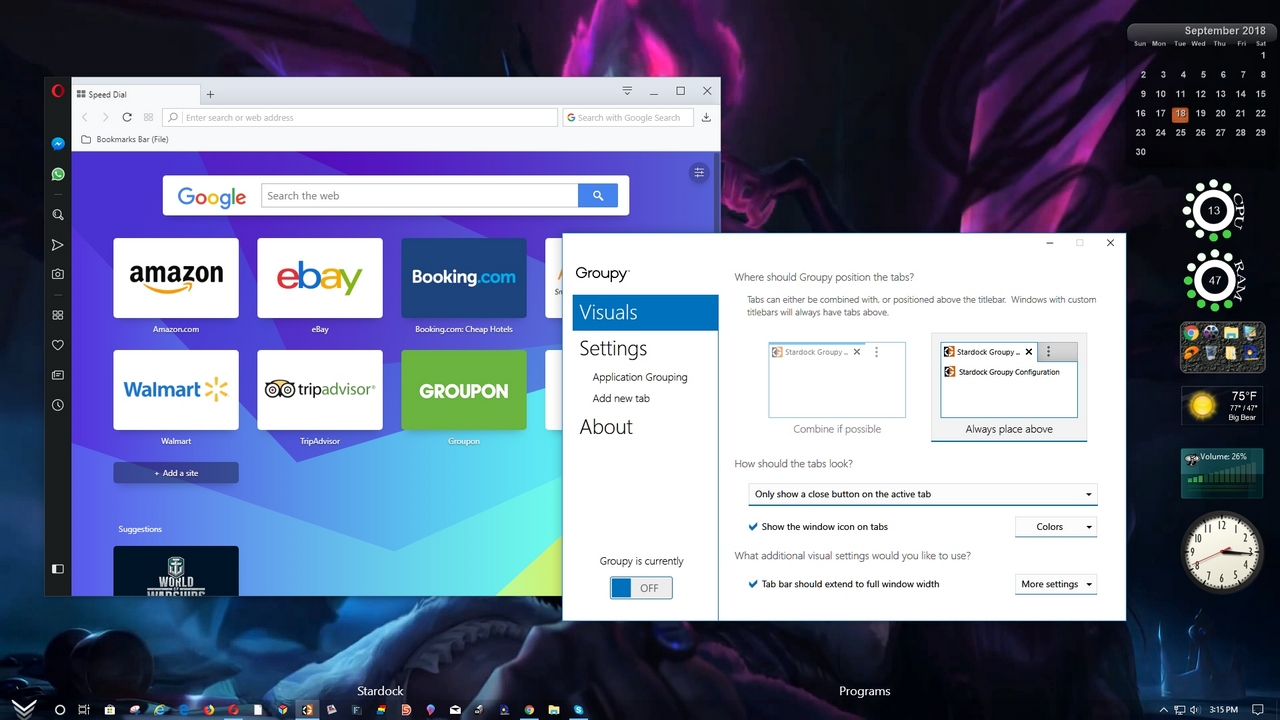Click the Opera address bar field
The width and height of the screenshot is (1280, 720).
(360, 117)
